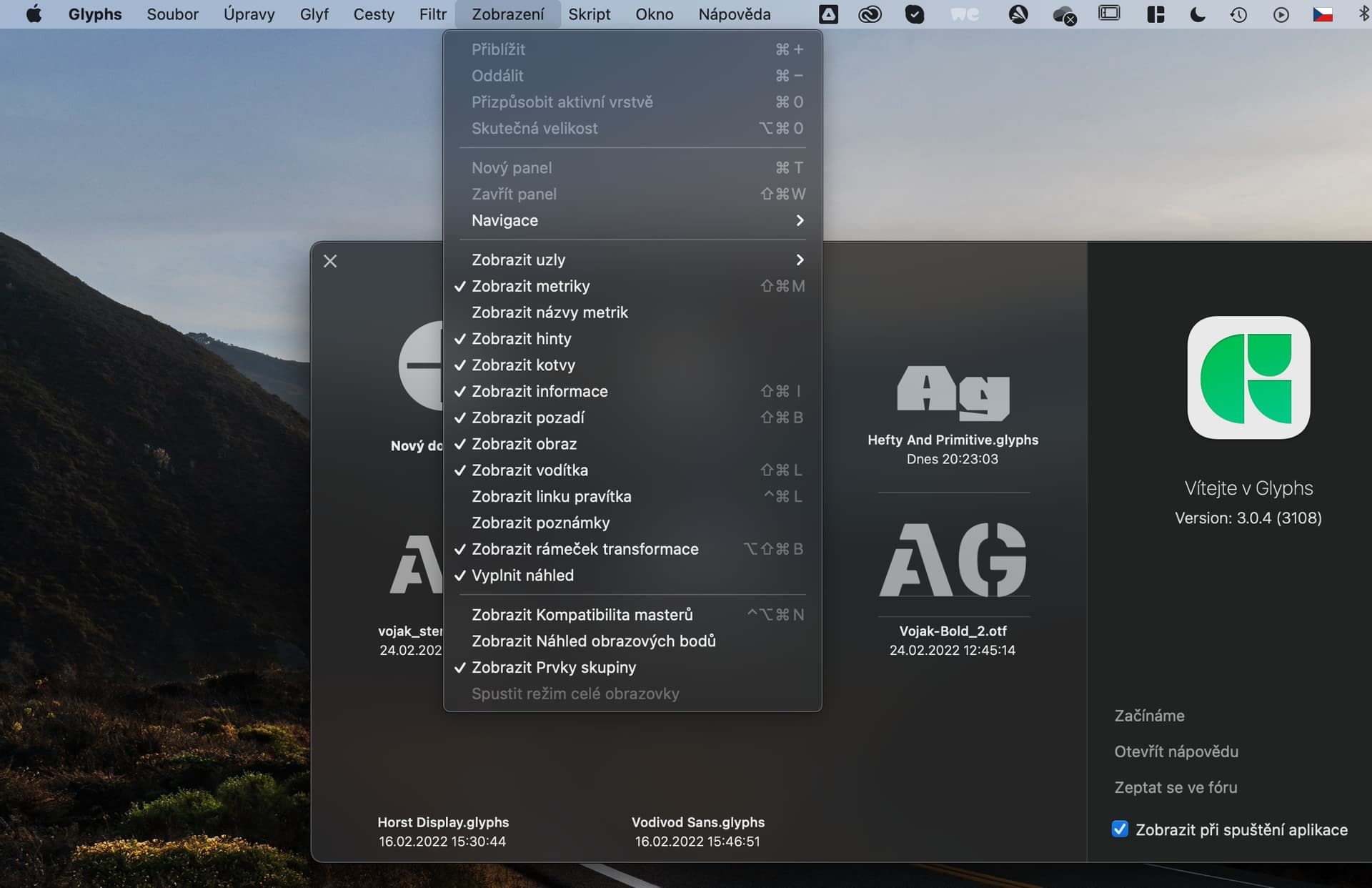This screenshot has width=1372, height=888.
Task: Uncheck Zobrazit při spuštění aplikace checkbox
Action: (1120, 829)
